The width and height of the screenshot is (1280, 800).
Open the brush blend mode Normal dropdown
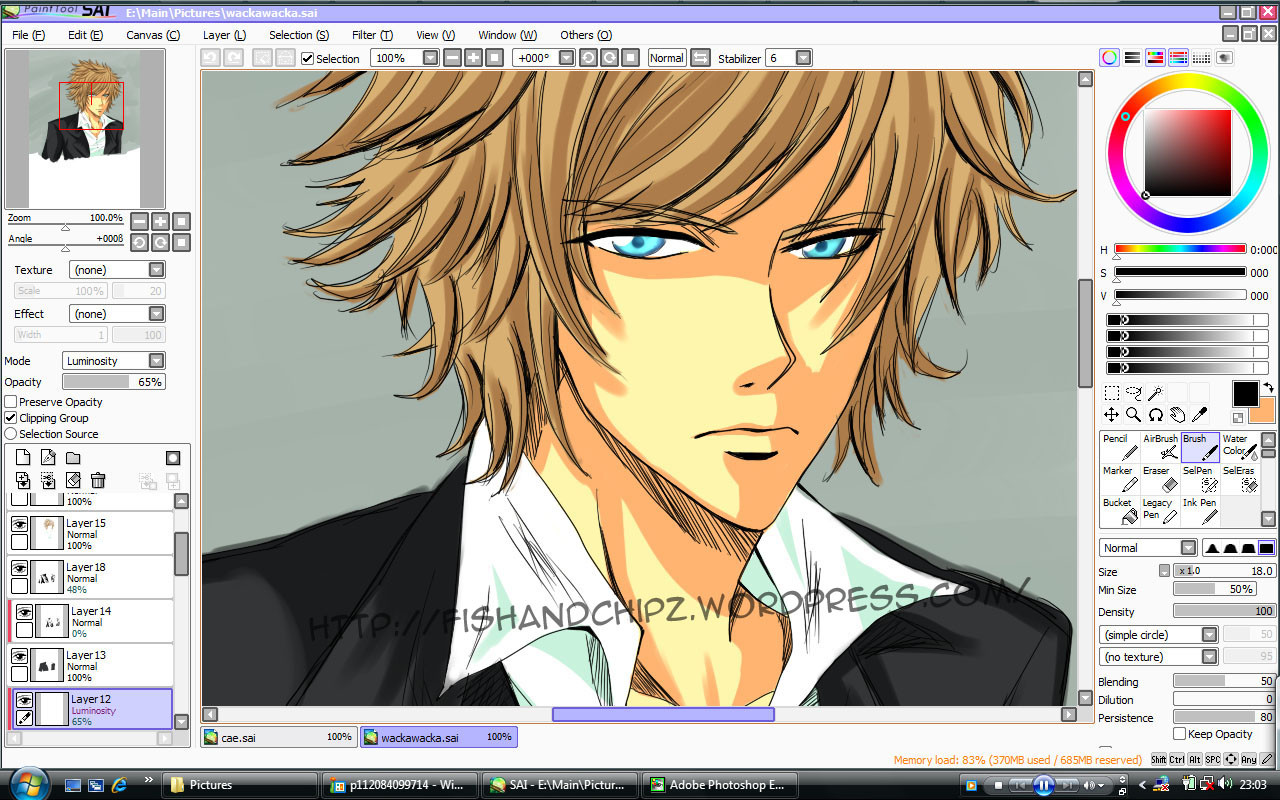1148,548
